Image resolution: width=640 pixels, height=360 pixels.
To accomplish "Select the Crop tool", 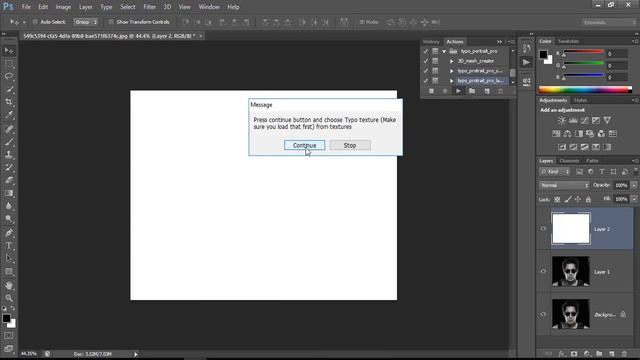I will [x=9, y=102].
